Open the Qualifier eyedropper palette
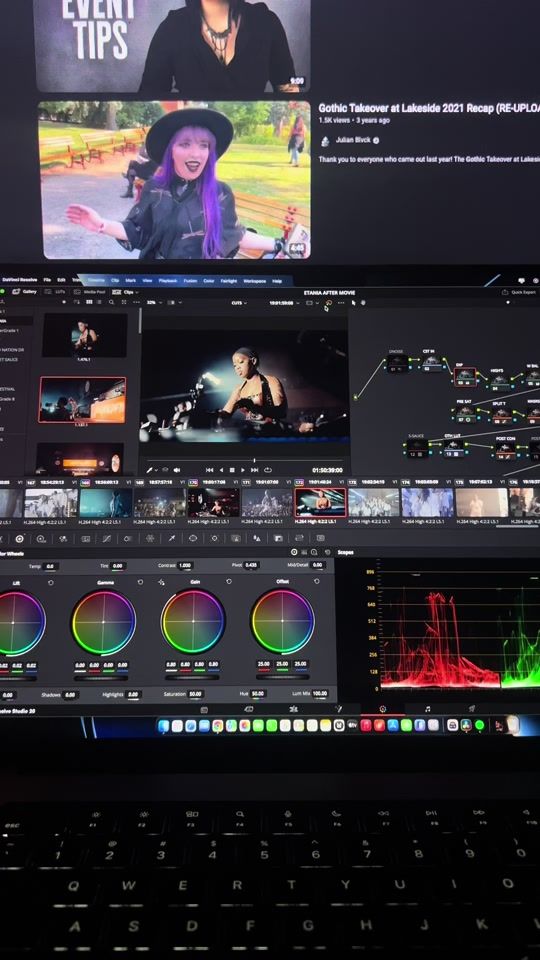The width and height of the screenshot is (540, 960). tap(171, 539)
